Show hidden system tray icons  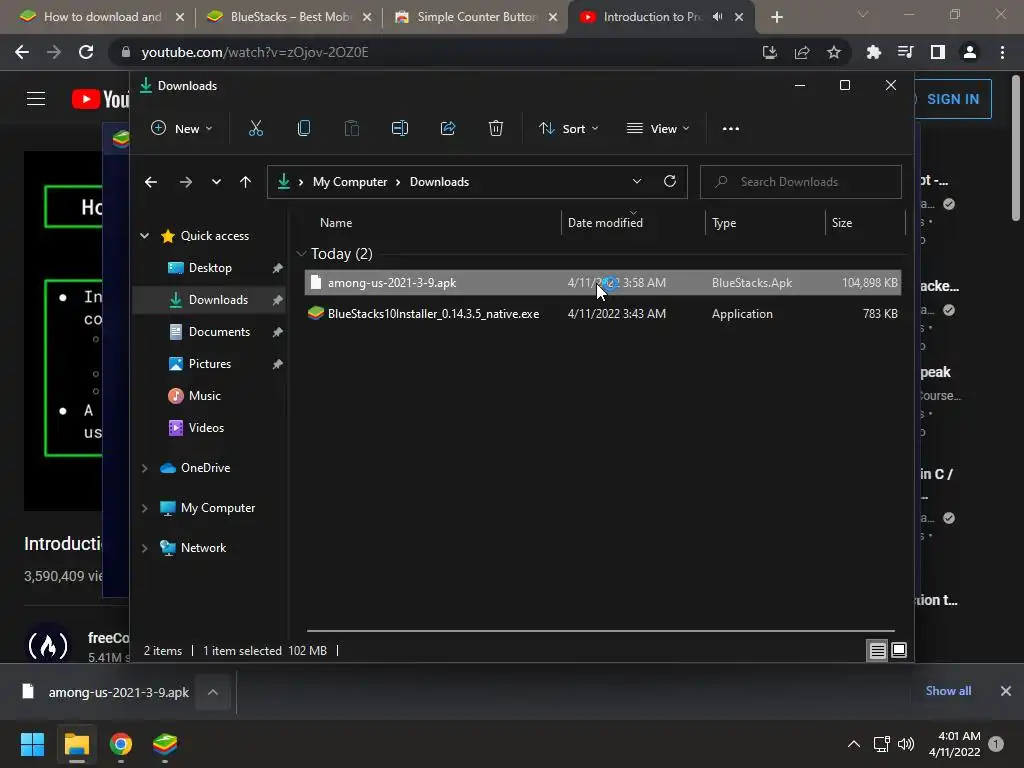coord(854,744)
